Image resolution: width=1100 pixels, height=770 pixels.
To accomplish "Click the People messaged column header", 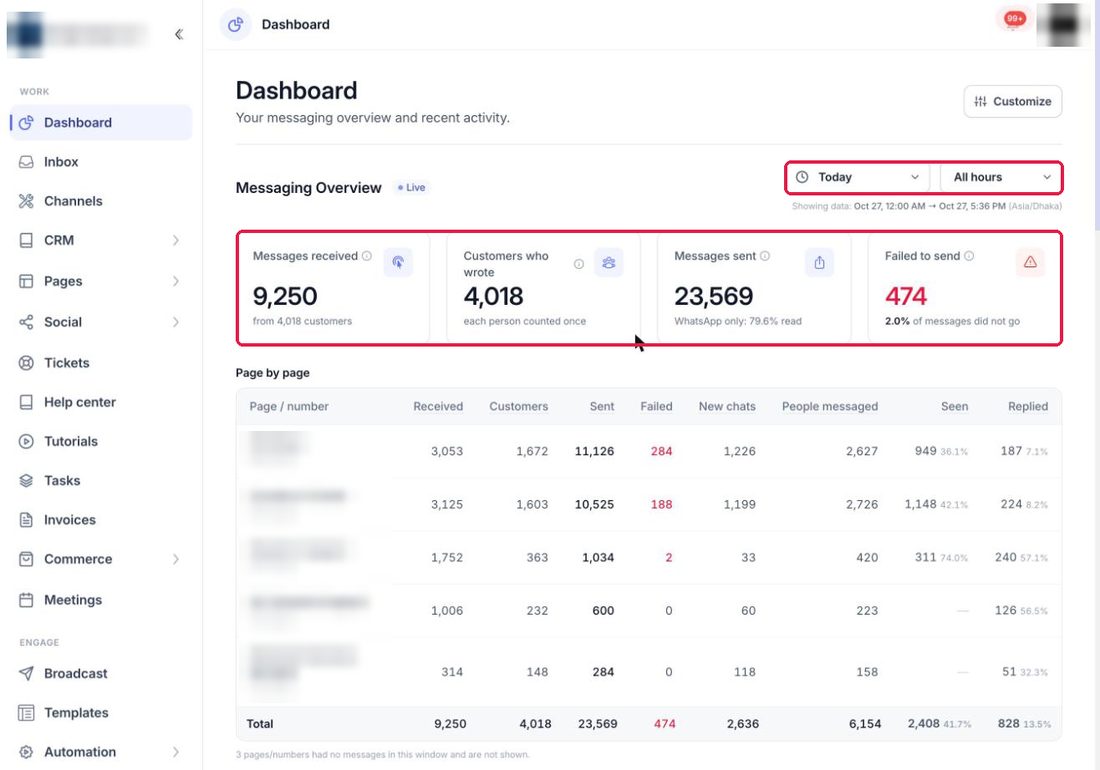I will coord(830,407).
